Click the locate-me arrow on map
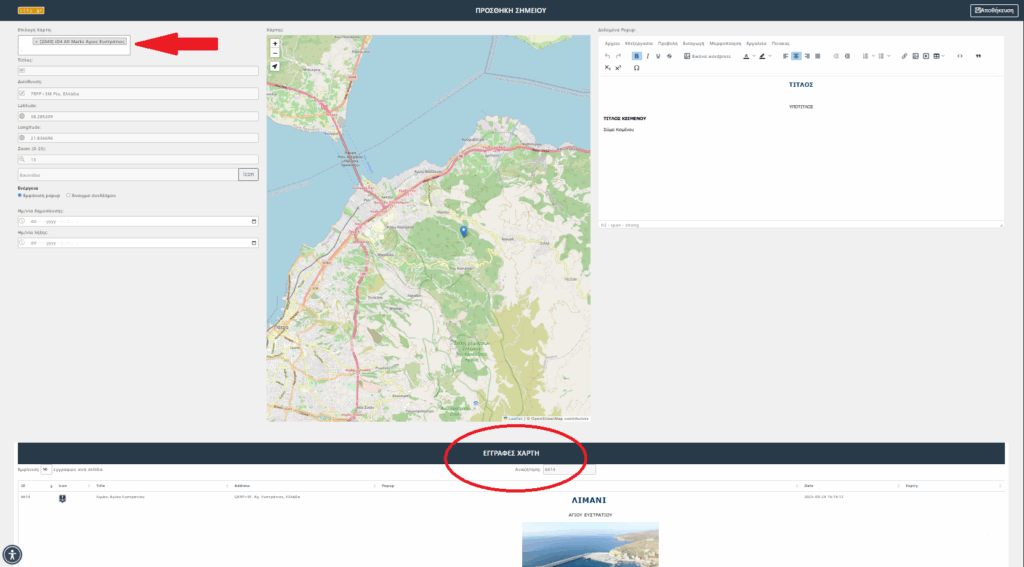This screenshot has width=1024, height=567. [275, 67]
